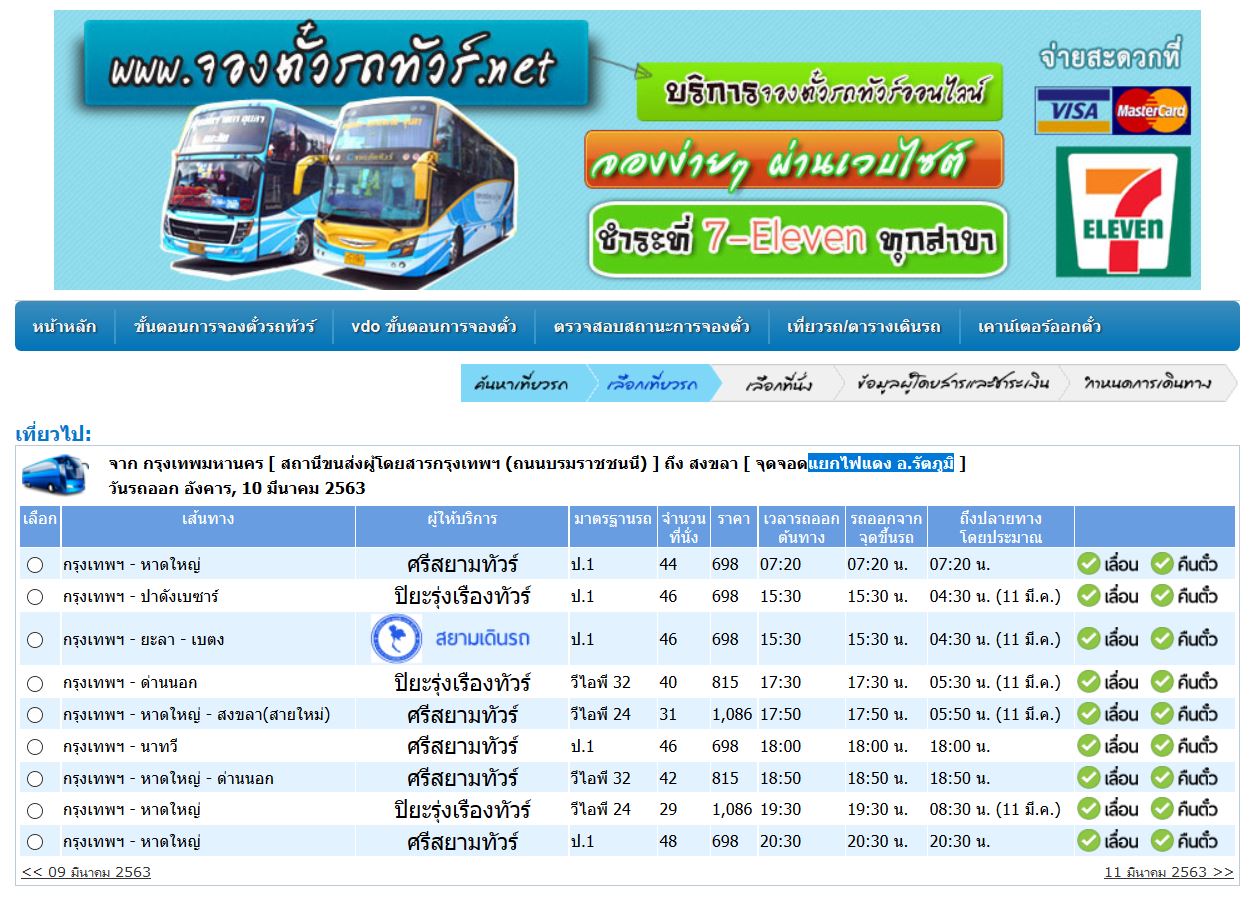Click ปิยะรุ่งเรืองทัวร์ operator in ด่านนอก 17:30 row
1256x899 pixels.
[462, 683]
